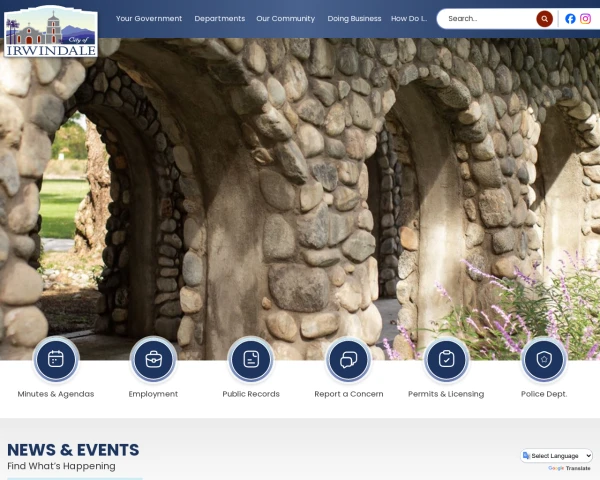
Task: Click the Google Translate link
Action: [569, 468]
